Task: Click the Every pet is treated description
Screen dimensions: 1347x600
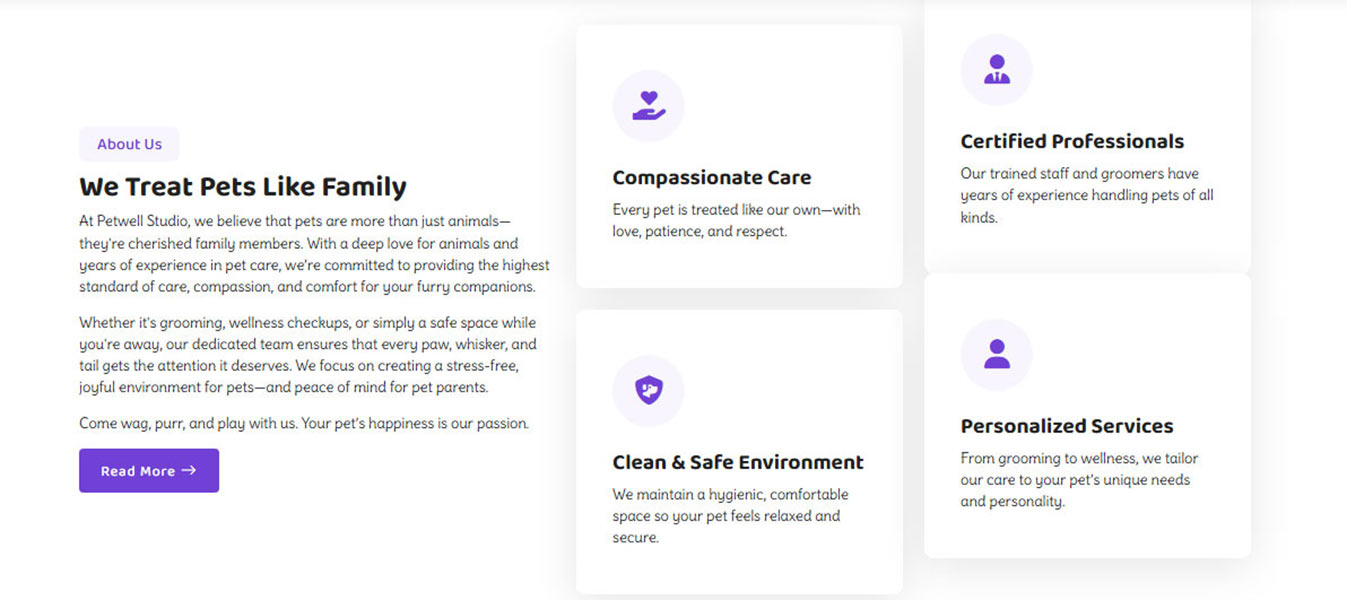Action: point(736,221)
